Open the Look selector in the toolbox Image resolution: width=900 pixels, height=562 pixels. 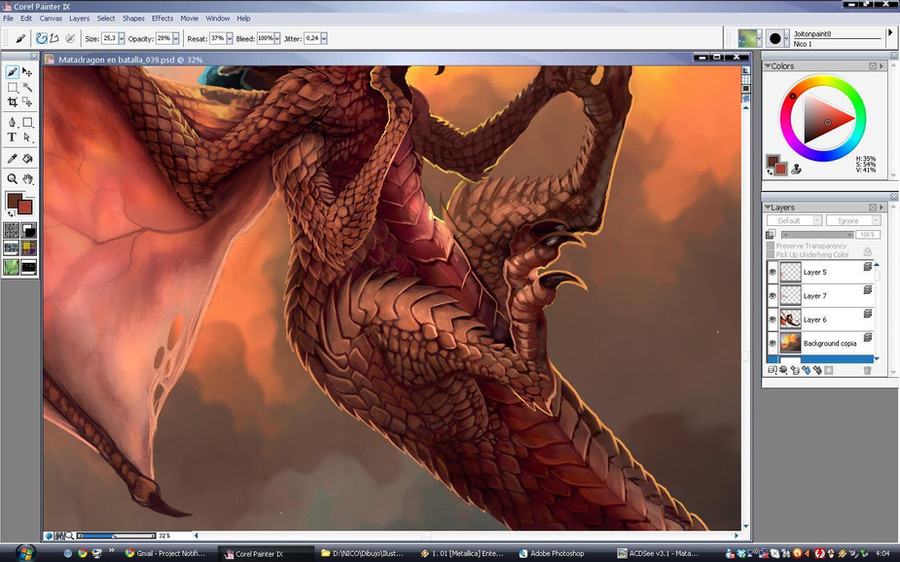11,267
